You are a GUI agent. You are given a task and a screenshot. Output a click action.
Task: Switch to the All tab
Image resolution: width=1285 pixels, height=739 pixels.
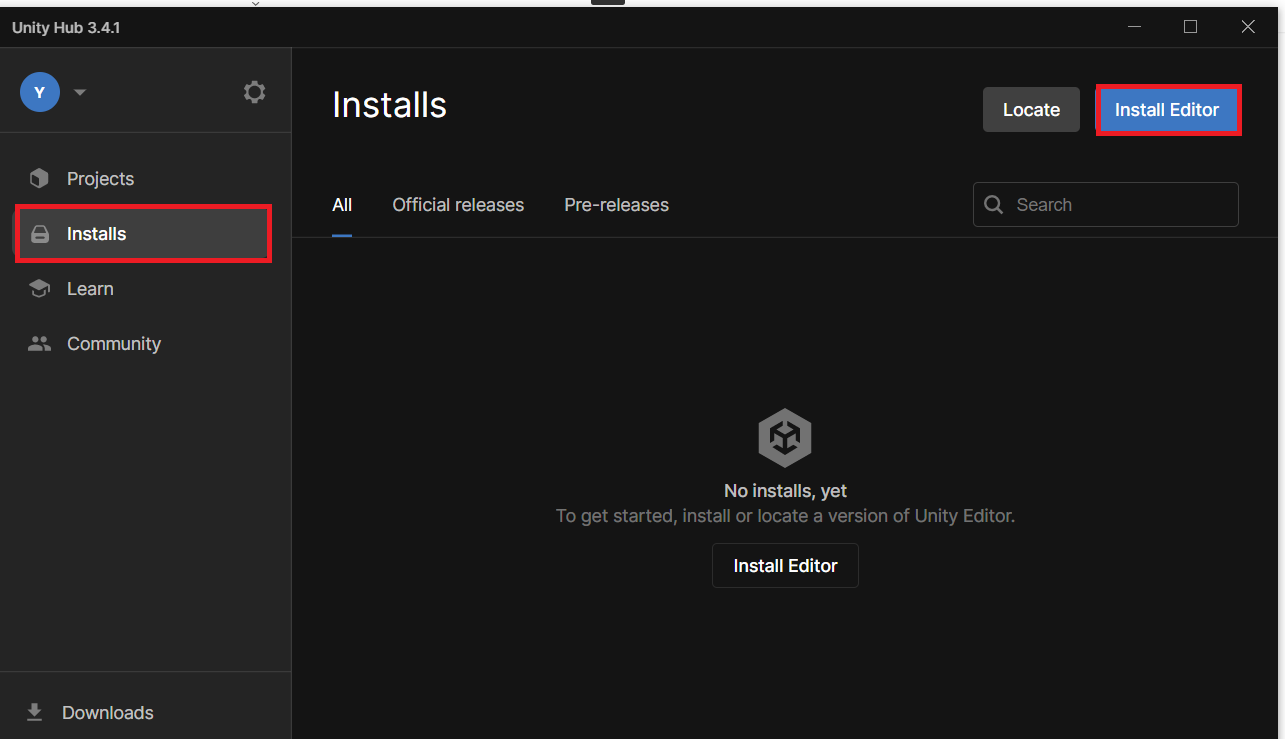tap(342, 205)
